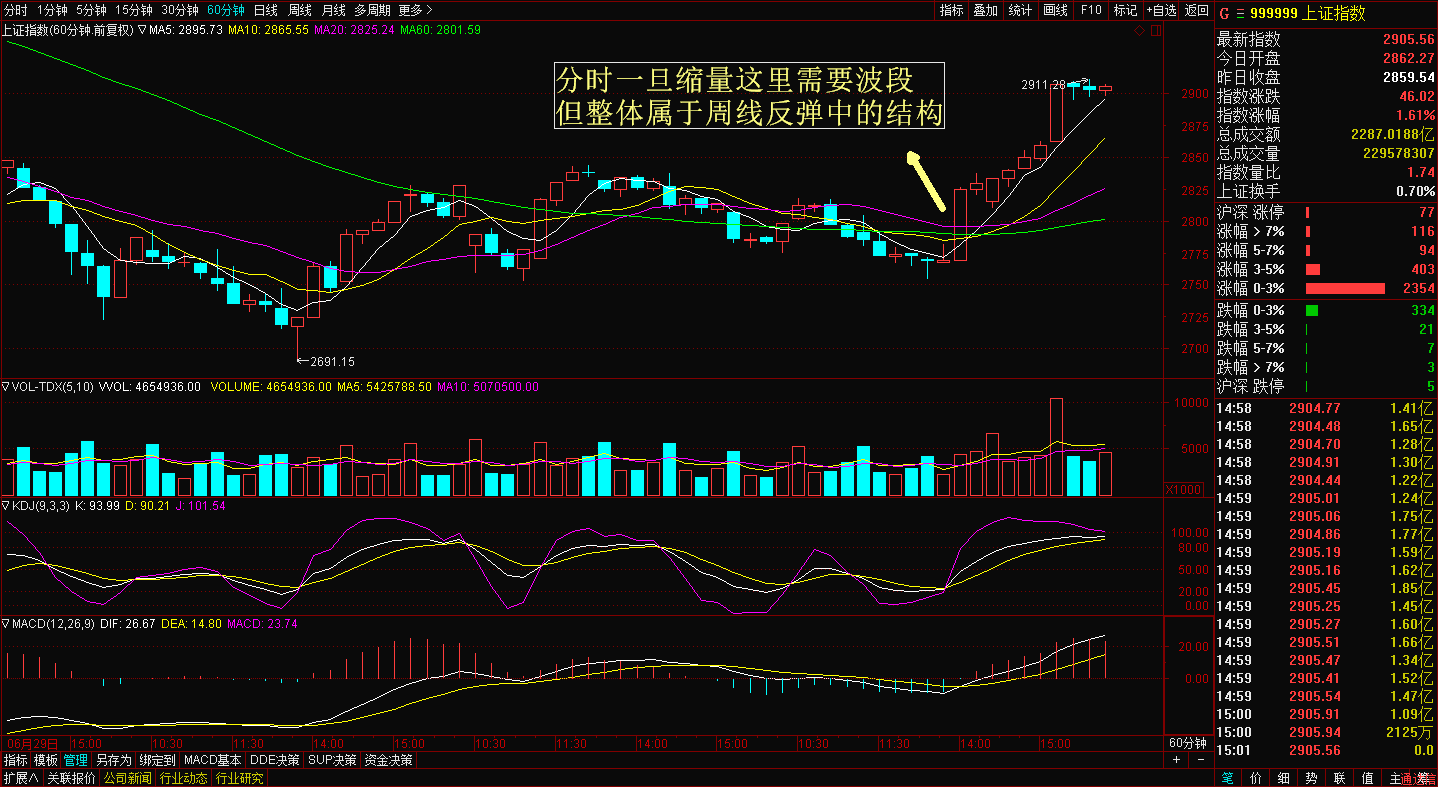Select the 主 main tab
1438x787 pixels.
[1395, 778]
